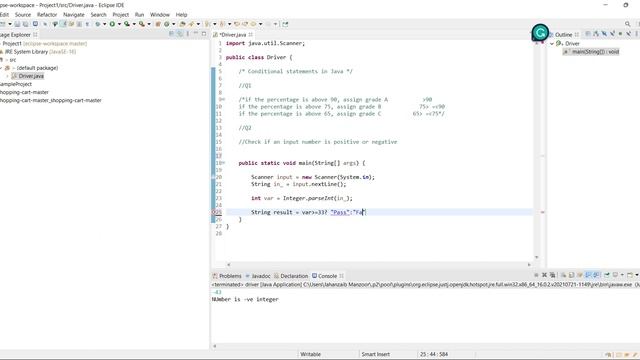Select shopping-cart-master_shopping-cart-master project

point(51,100)
